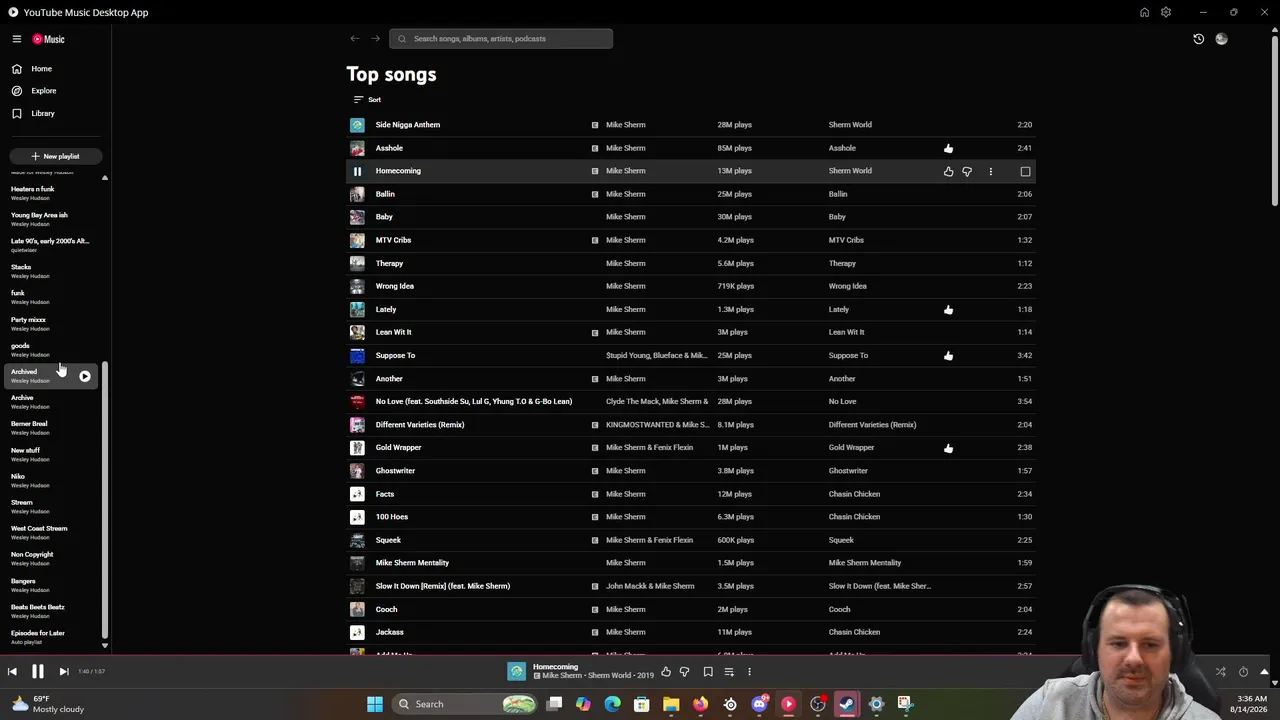Toggle like on Asshole song
The width and height of the screenshot is (1280, 720).
(948, 148)
